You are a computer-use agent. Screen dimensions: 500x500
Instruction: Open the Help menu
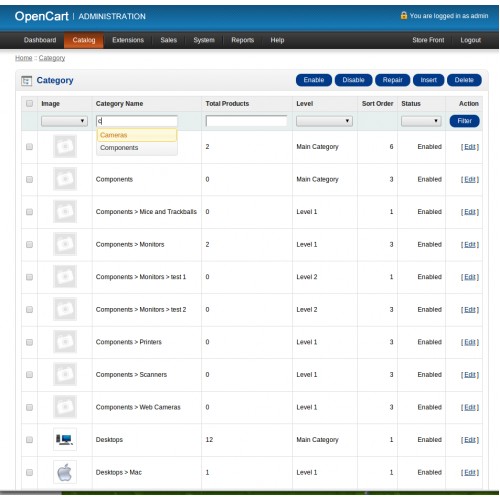tap(277, 40)
